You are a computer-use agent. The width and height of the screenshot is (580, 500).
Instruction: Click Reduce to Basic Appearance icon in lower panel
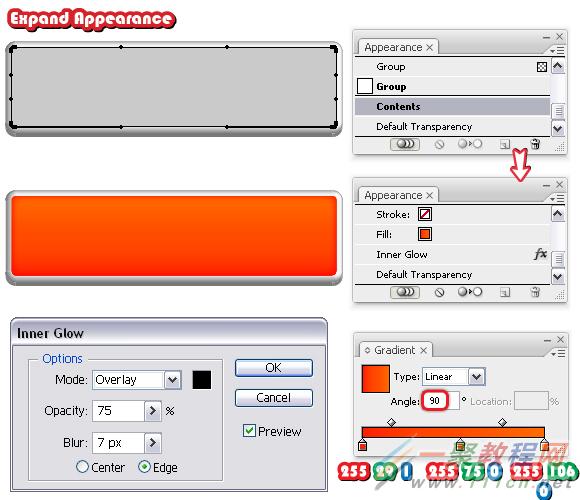coord(470,292)
